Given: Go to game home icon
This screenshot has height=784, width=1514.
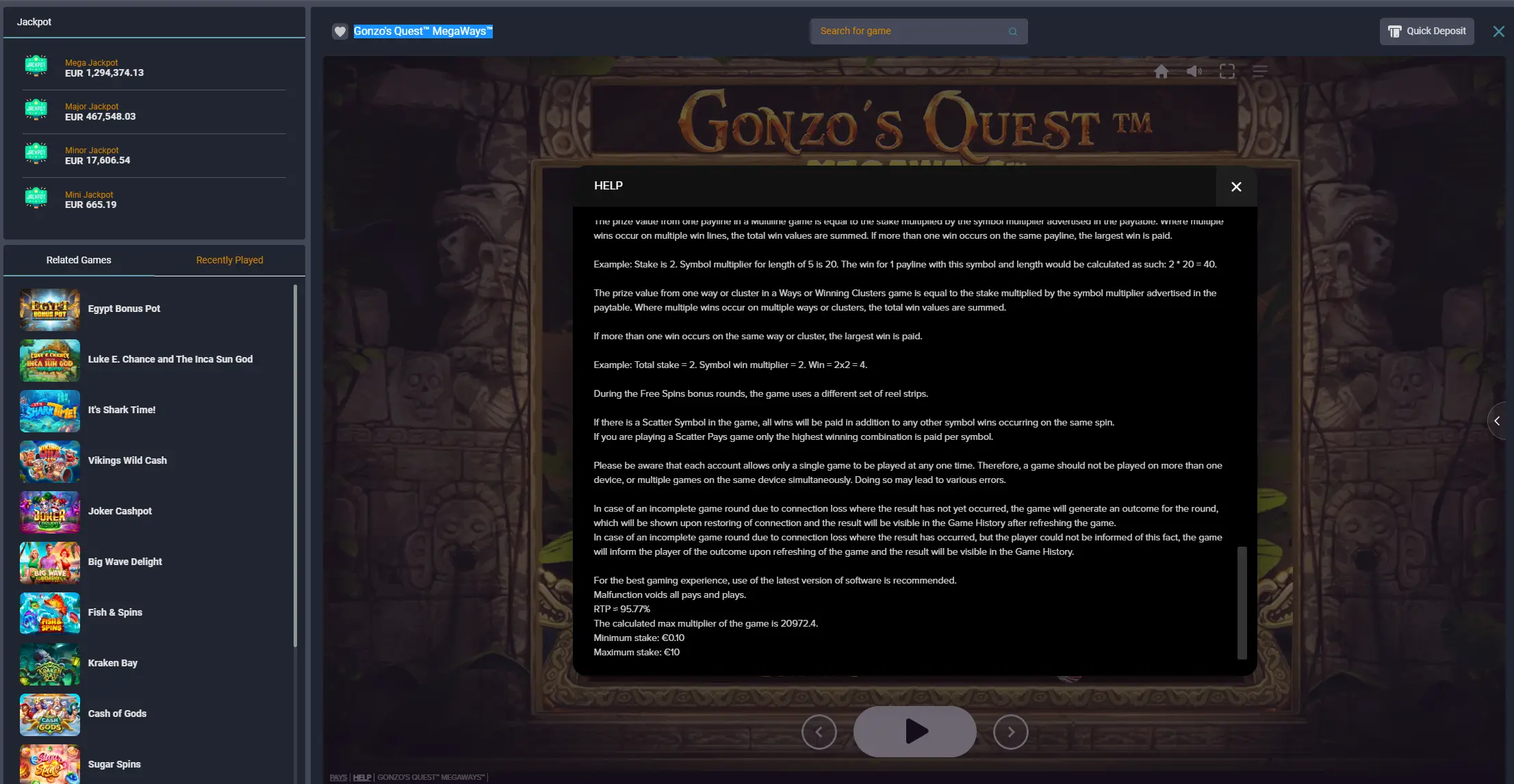Looking at the screenshot, I should coord(1161,71).
